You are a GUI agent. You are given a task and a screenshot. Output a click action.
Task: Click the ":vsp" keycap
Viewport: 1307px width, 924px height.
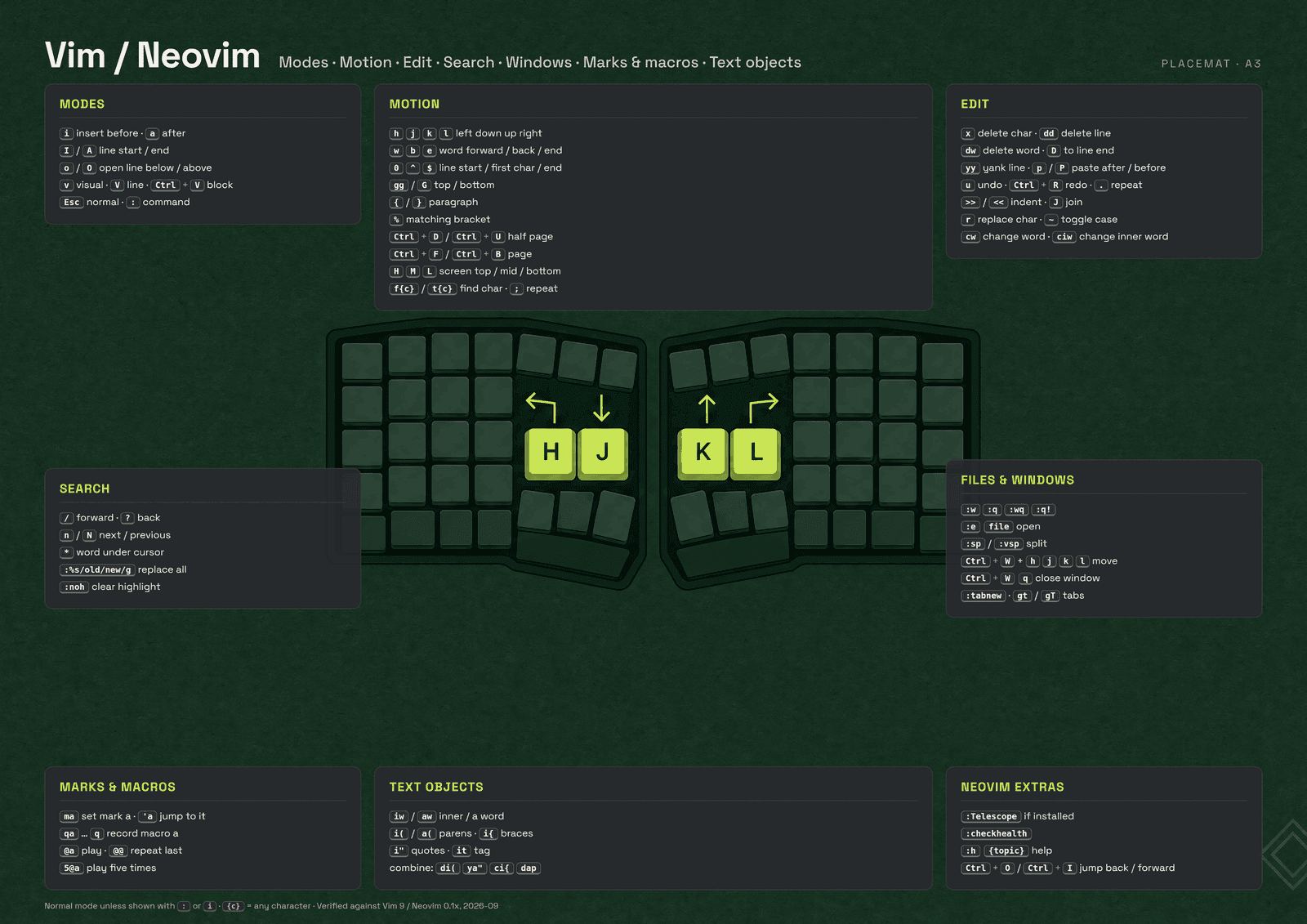[1009, 544]
